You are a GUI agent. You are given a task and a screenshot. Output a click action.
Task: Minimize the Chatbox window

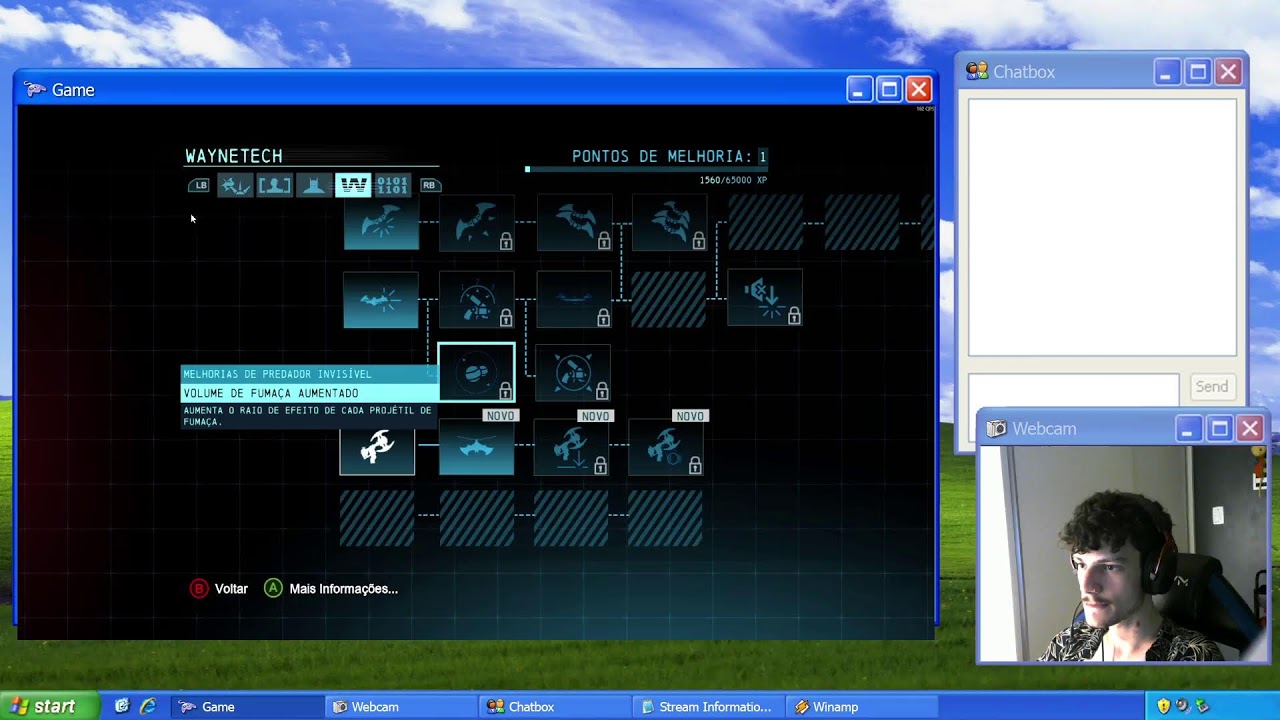1167,72
